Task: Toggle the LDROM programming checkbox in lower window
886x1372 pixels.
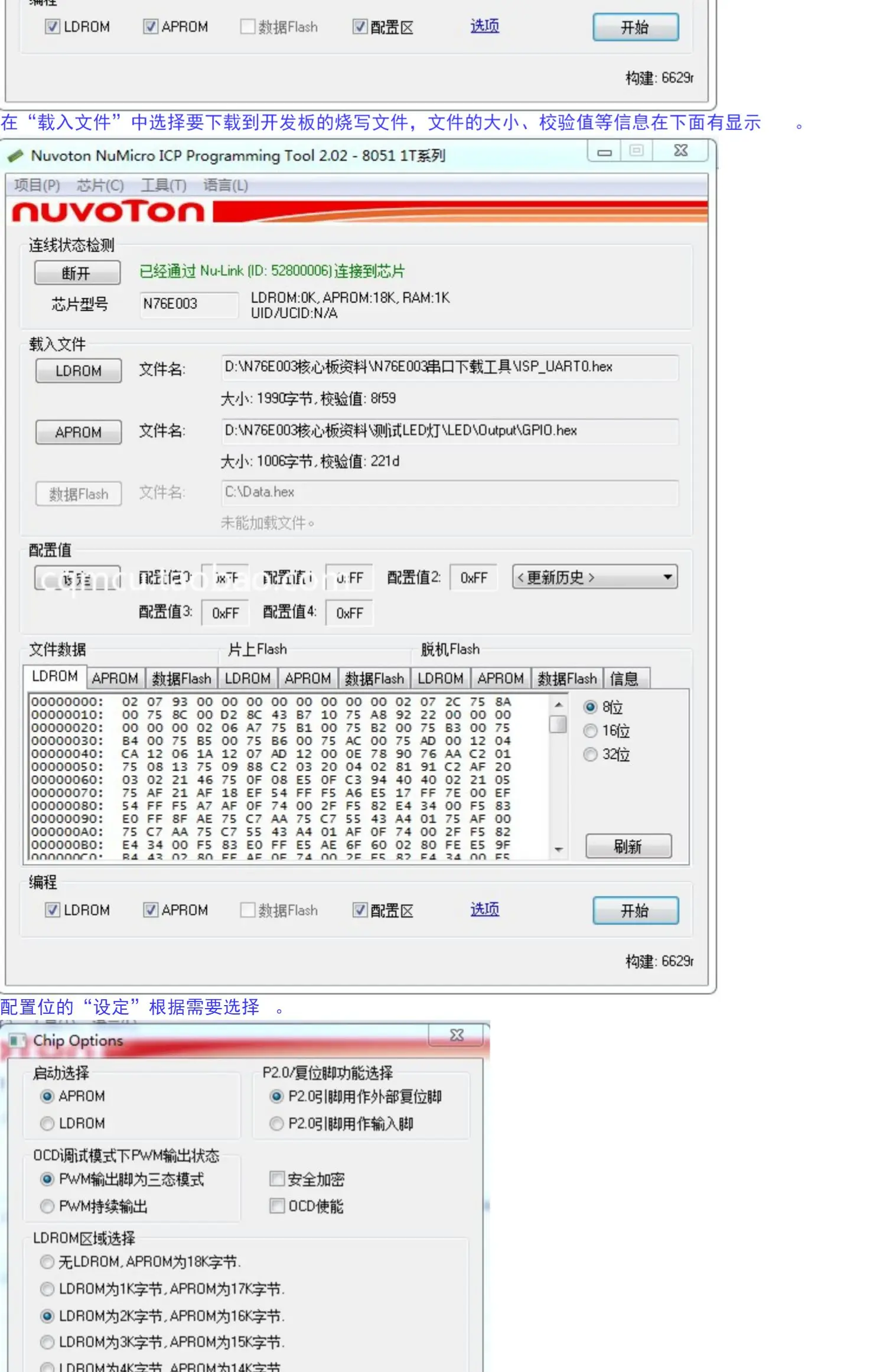Action: [53, 910]
